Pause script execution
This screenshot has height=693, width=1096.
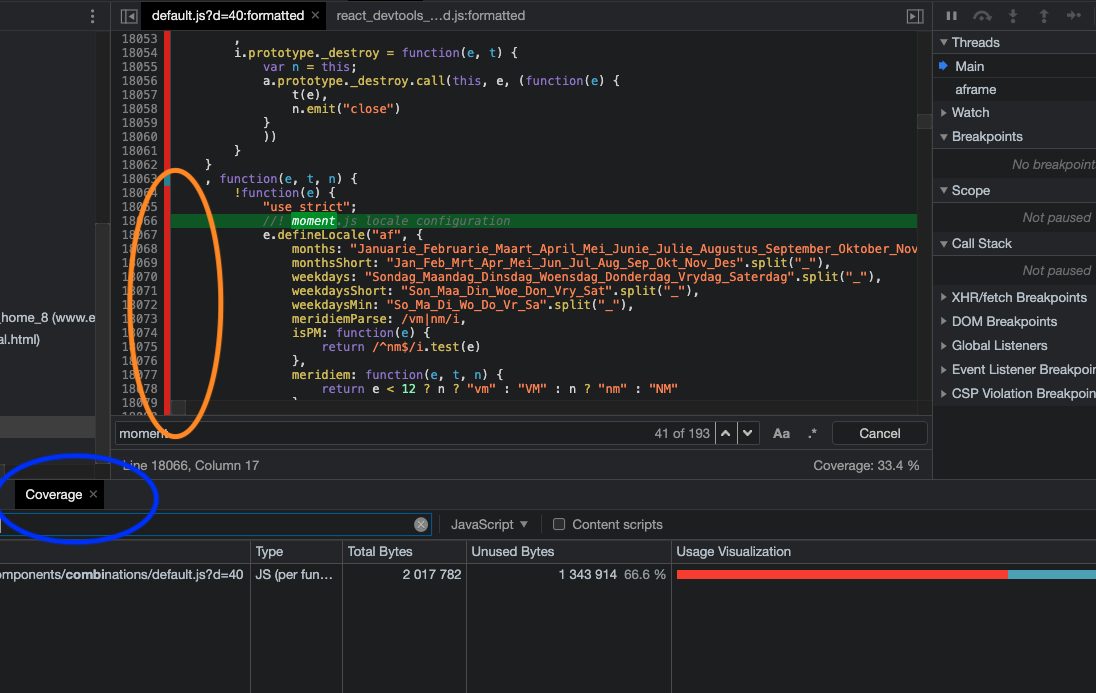pyautogui.click(x=951, y=15)
